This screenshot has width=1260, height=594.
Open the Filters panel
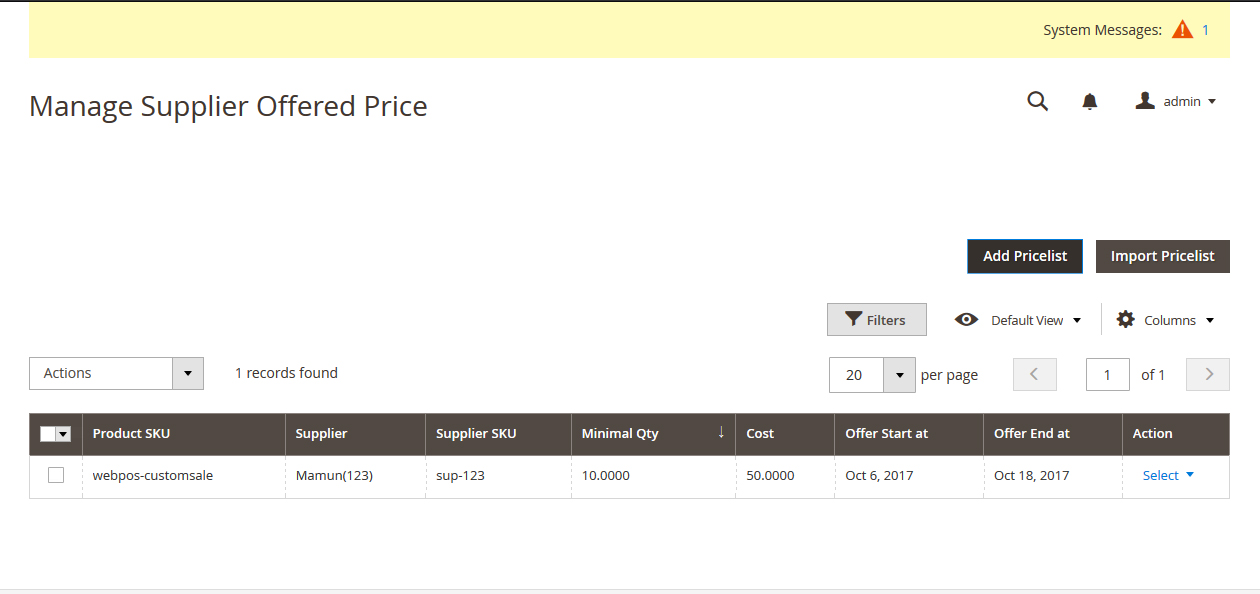[877, 320]
